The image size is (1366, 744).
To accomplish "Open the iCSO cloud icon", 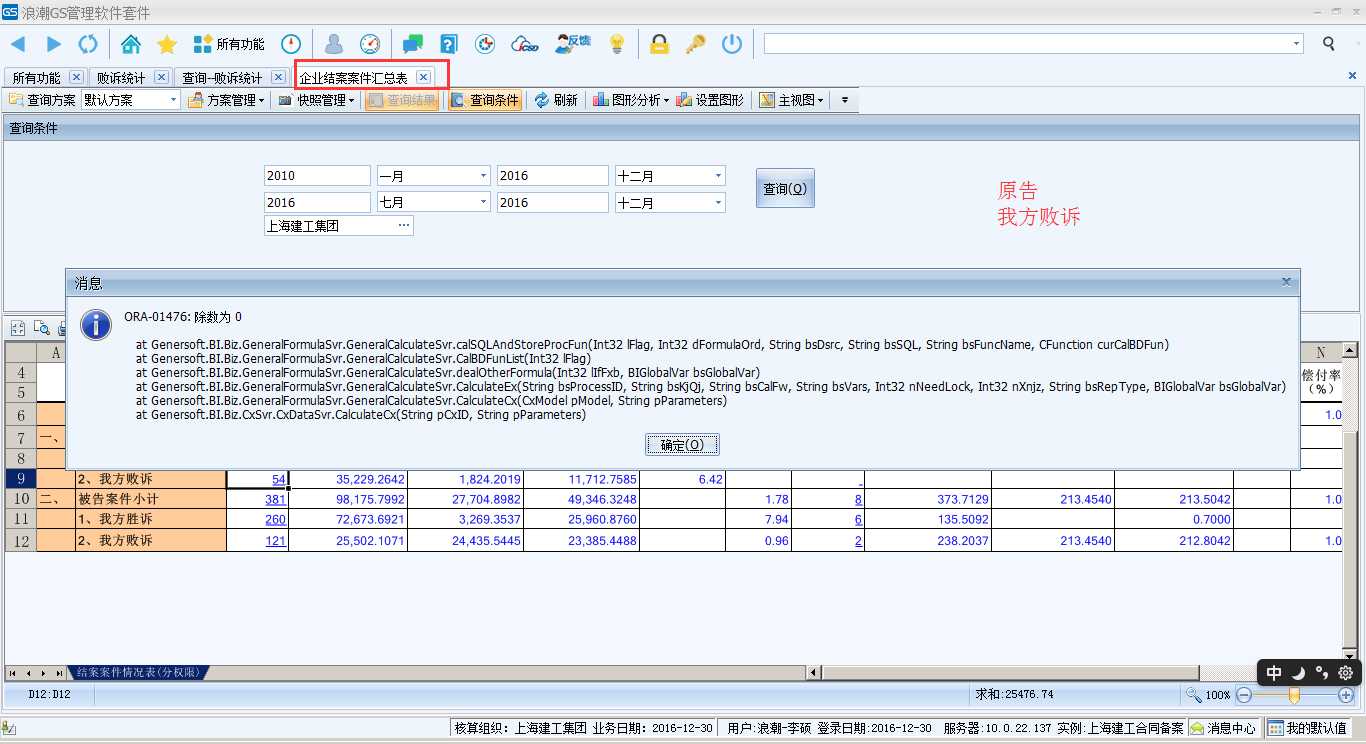I will click(525, 44).
